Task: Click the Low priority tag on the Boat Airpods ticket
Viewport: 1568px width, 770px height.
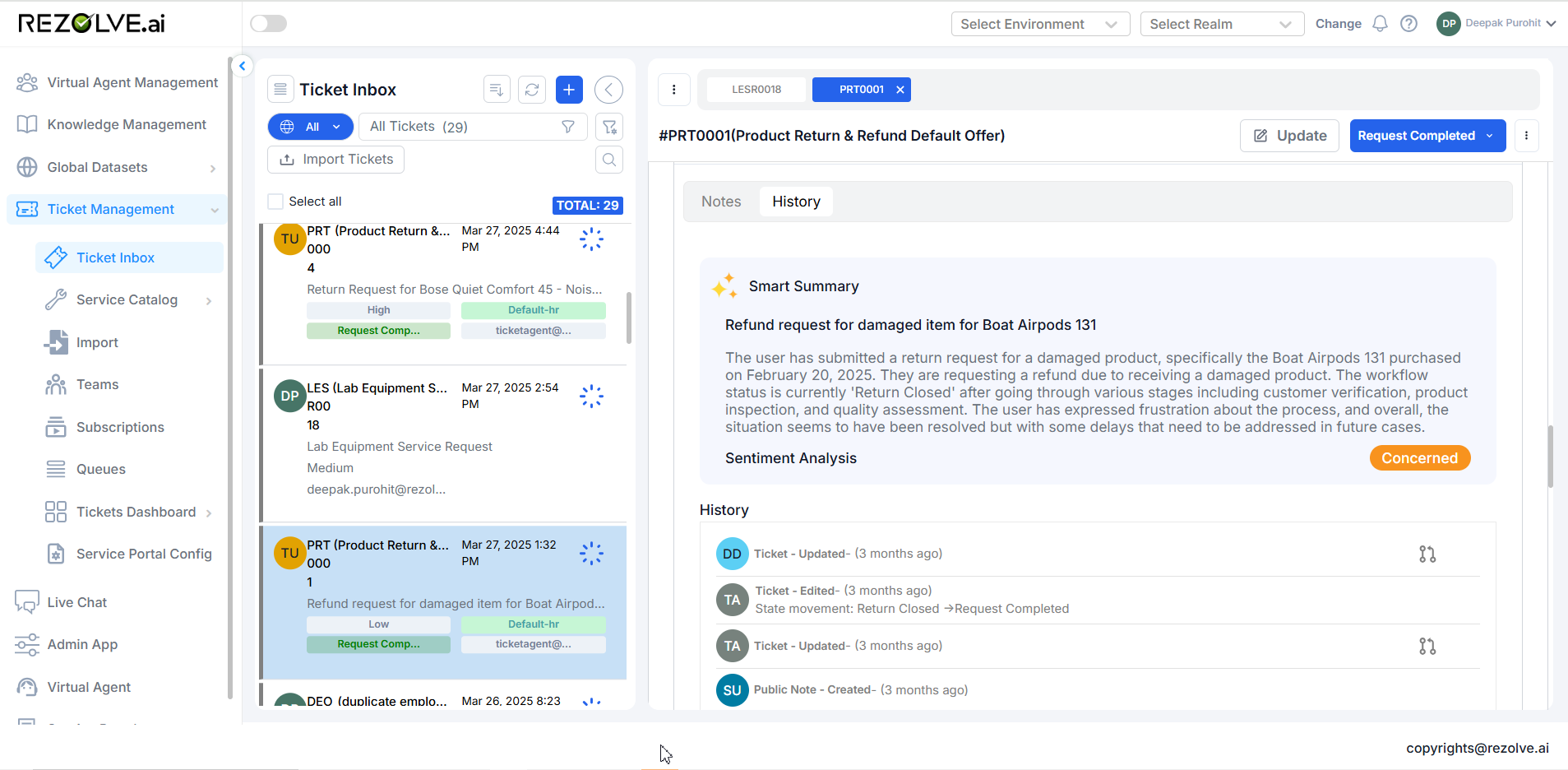Action: tap(378, 624)
